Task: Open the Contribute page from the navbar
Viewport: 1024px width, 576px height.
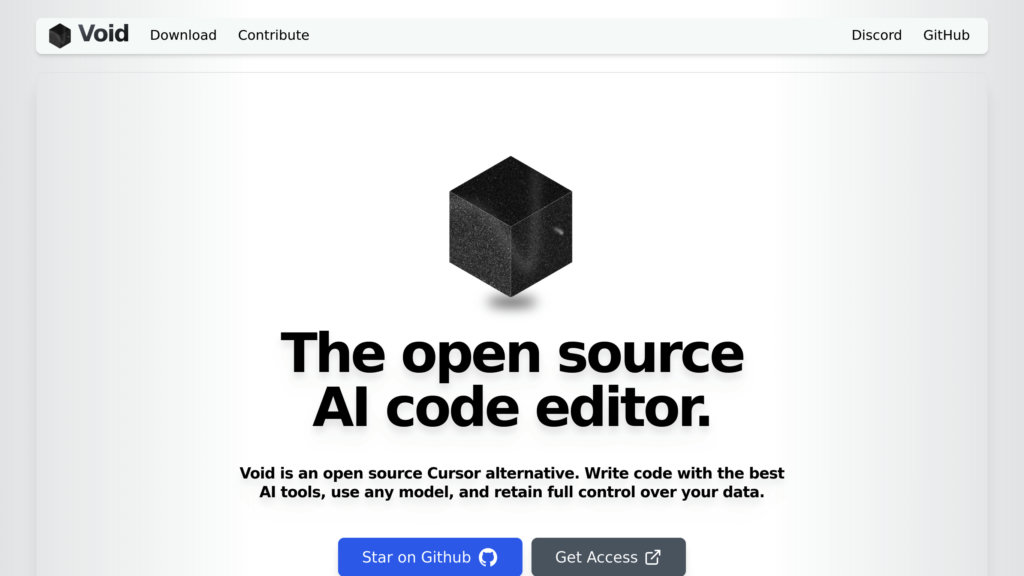Action: pyautogui.click(x=274, y=35)
